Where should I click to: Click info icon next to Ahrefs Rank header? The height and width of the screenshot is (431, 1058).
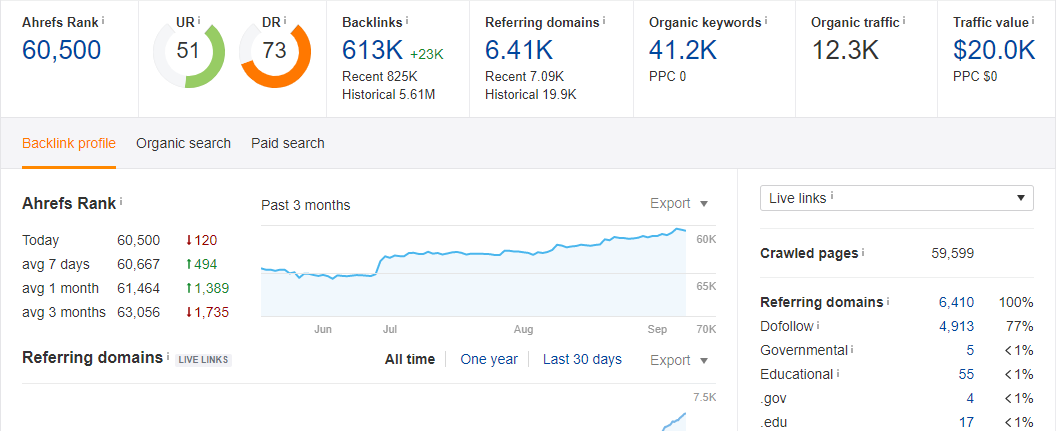103,20
